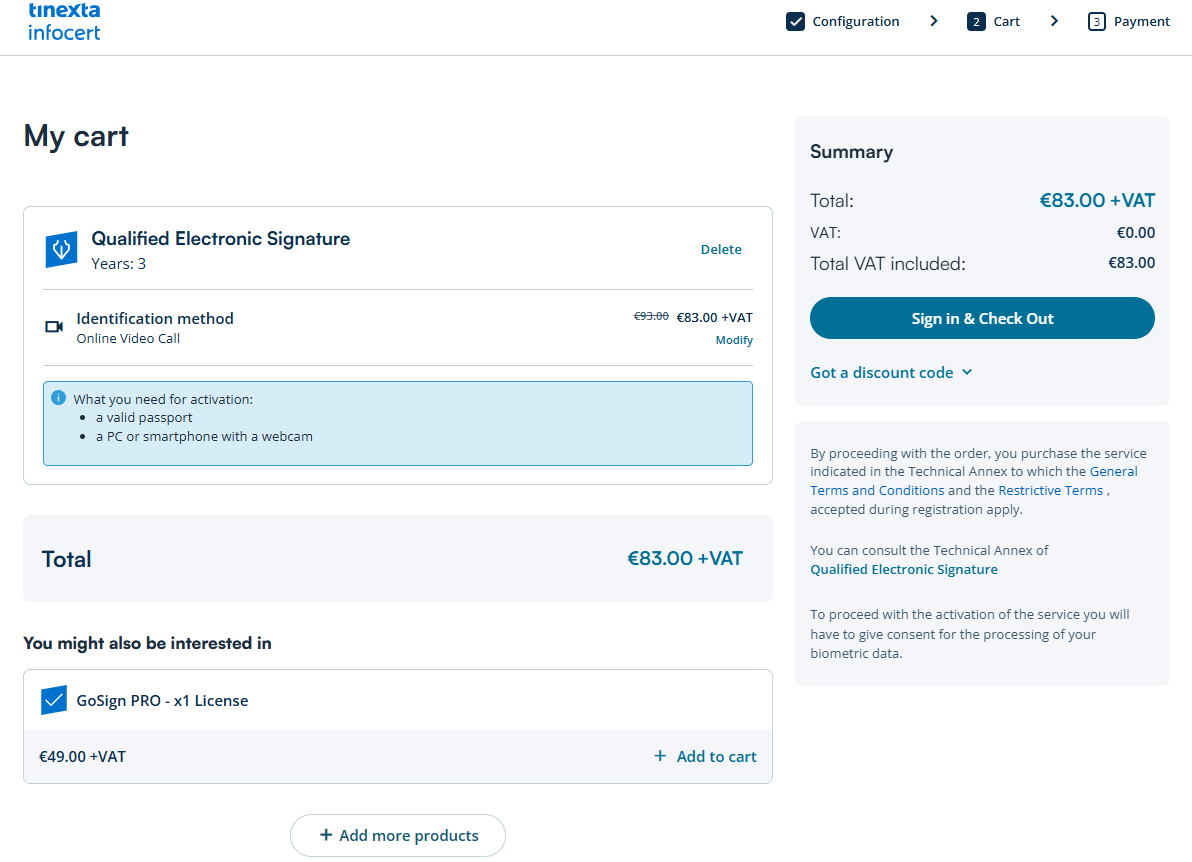Go to the Payment step
1192x862 pixels.
pos(1141,21)
